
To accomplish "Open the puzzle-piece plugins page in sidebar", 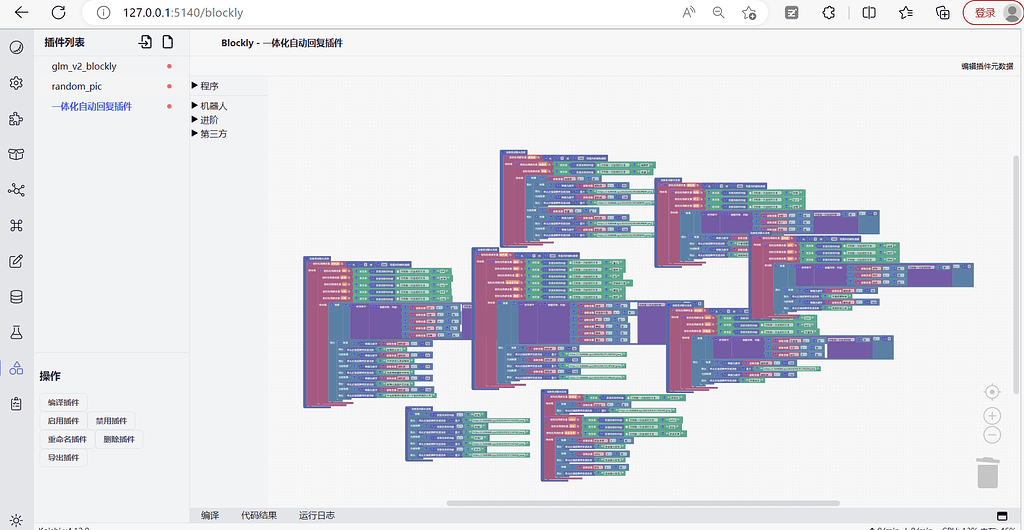I will click(x=16, y=118).
